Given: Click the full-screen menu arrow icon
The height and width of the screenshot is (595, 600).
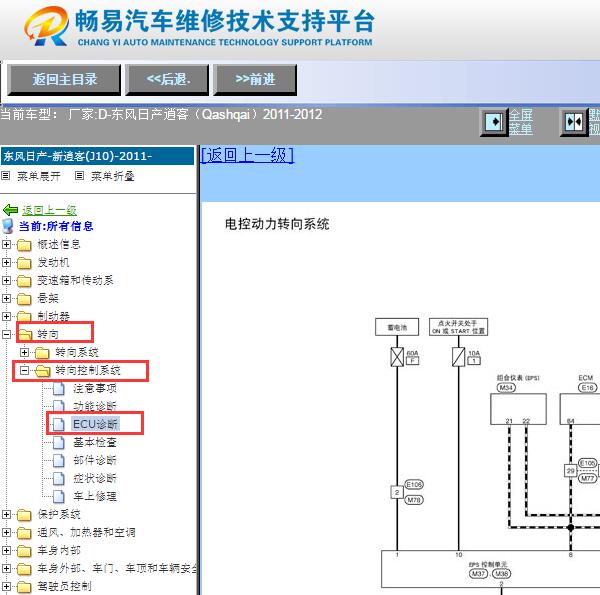Looking at the screenshot, I should pyautogui.click(x=494, y=122).
